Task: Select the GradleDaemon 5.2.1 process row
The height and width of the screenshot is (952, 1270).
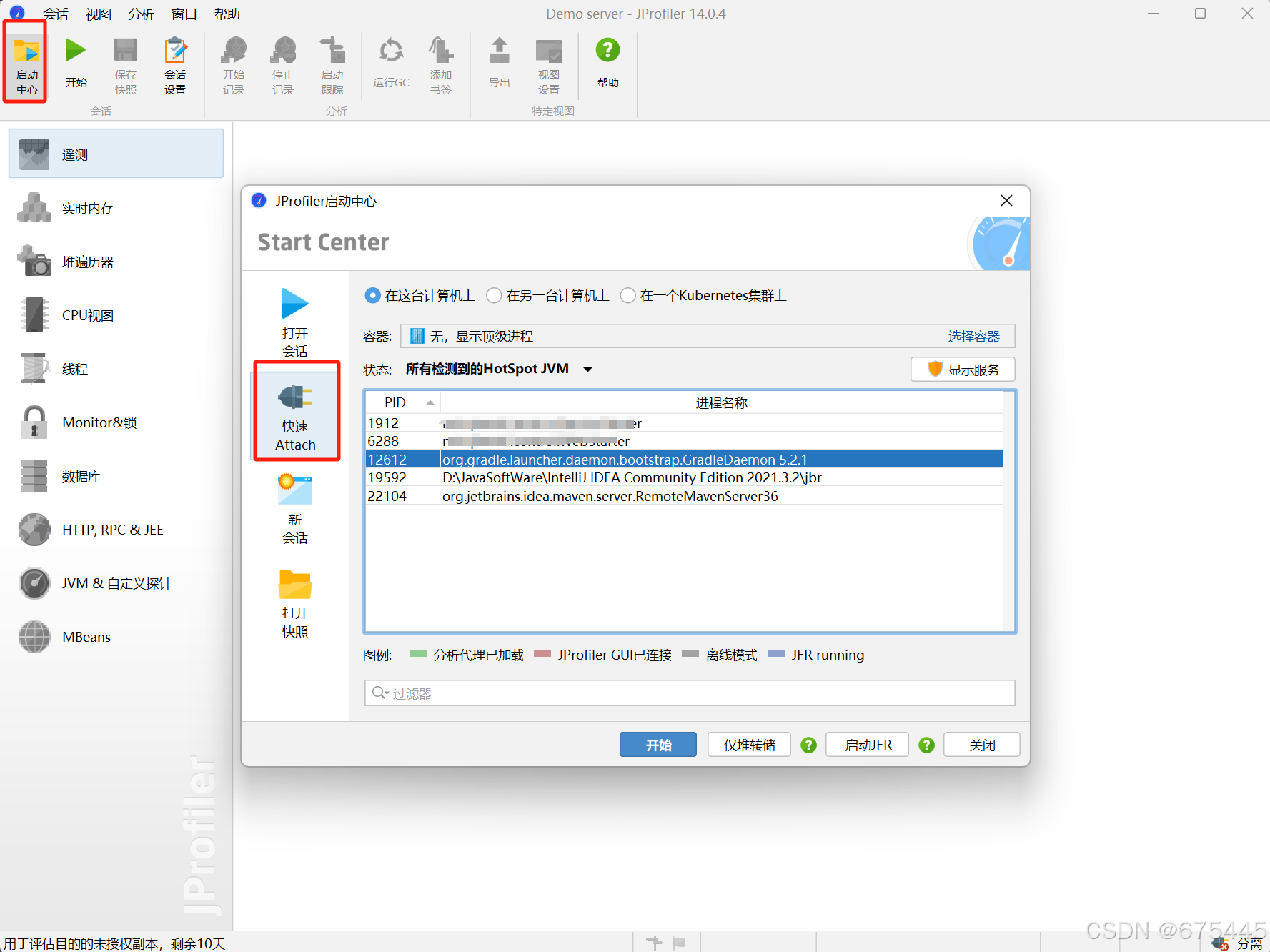Action: [x=685, y=460]
